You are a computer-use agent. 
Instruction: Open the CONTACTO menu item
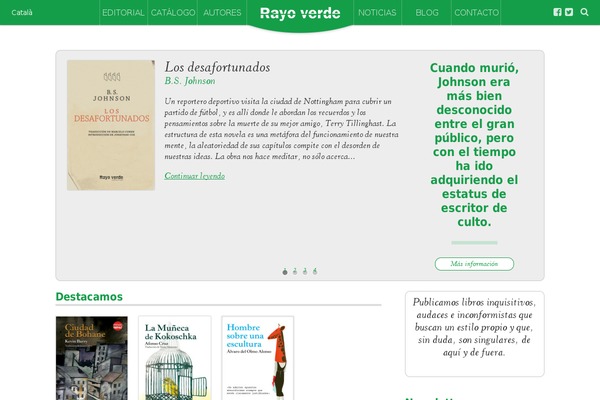pos(476,13)
